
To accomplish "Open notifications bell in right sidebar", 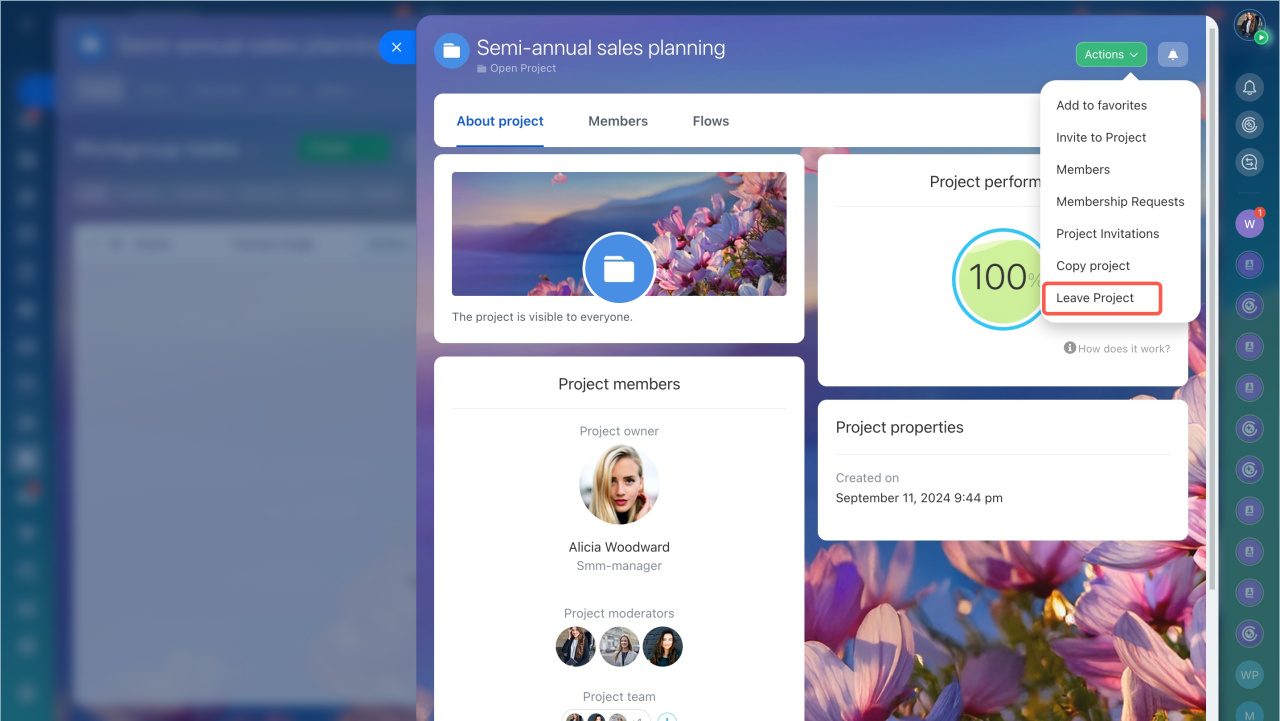I will pos(1249,88).
